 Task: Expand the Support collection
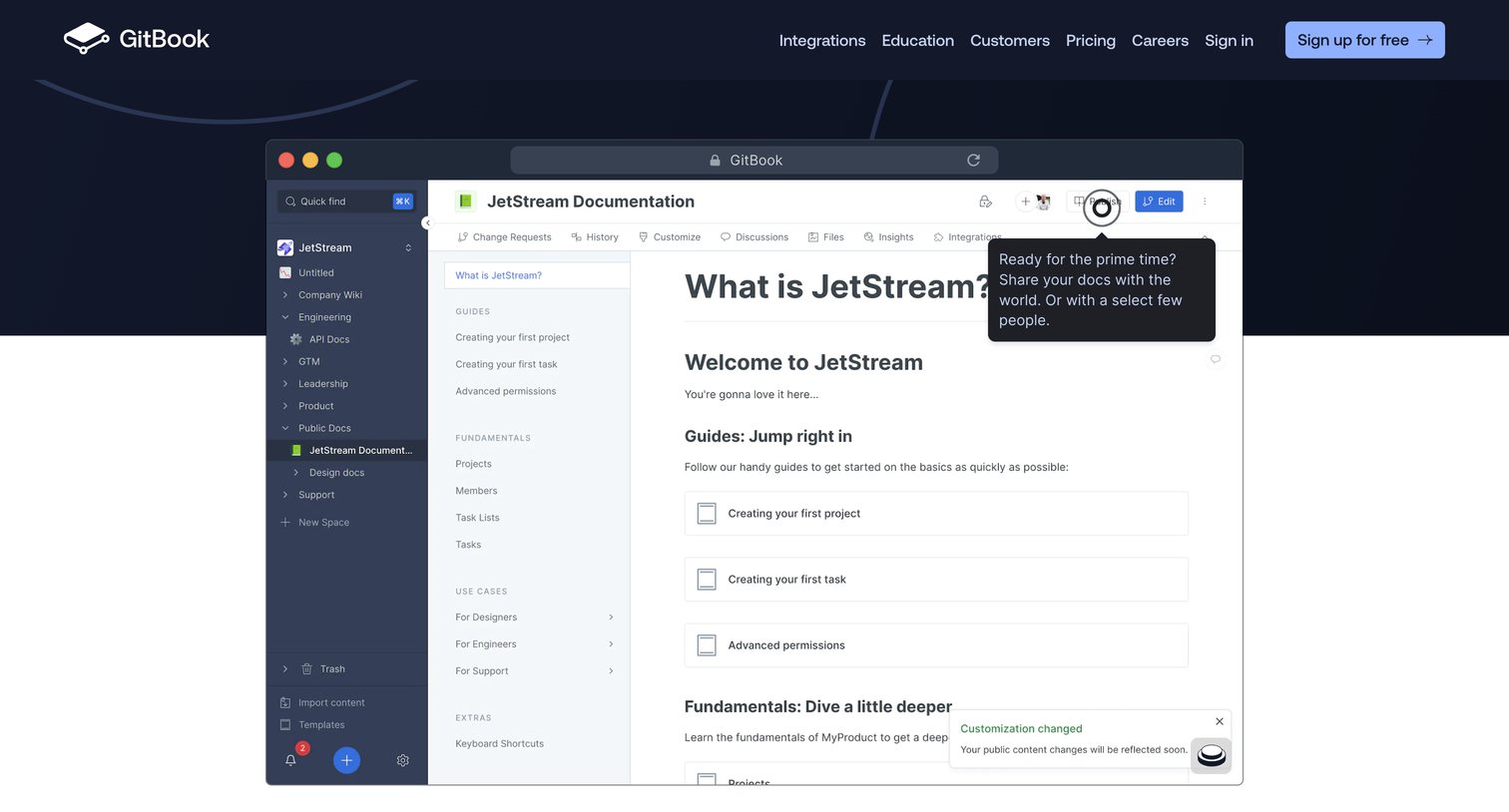pyautogui.click(x=285, y=495)
